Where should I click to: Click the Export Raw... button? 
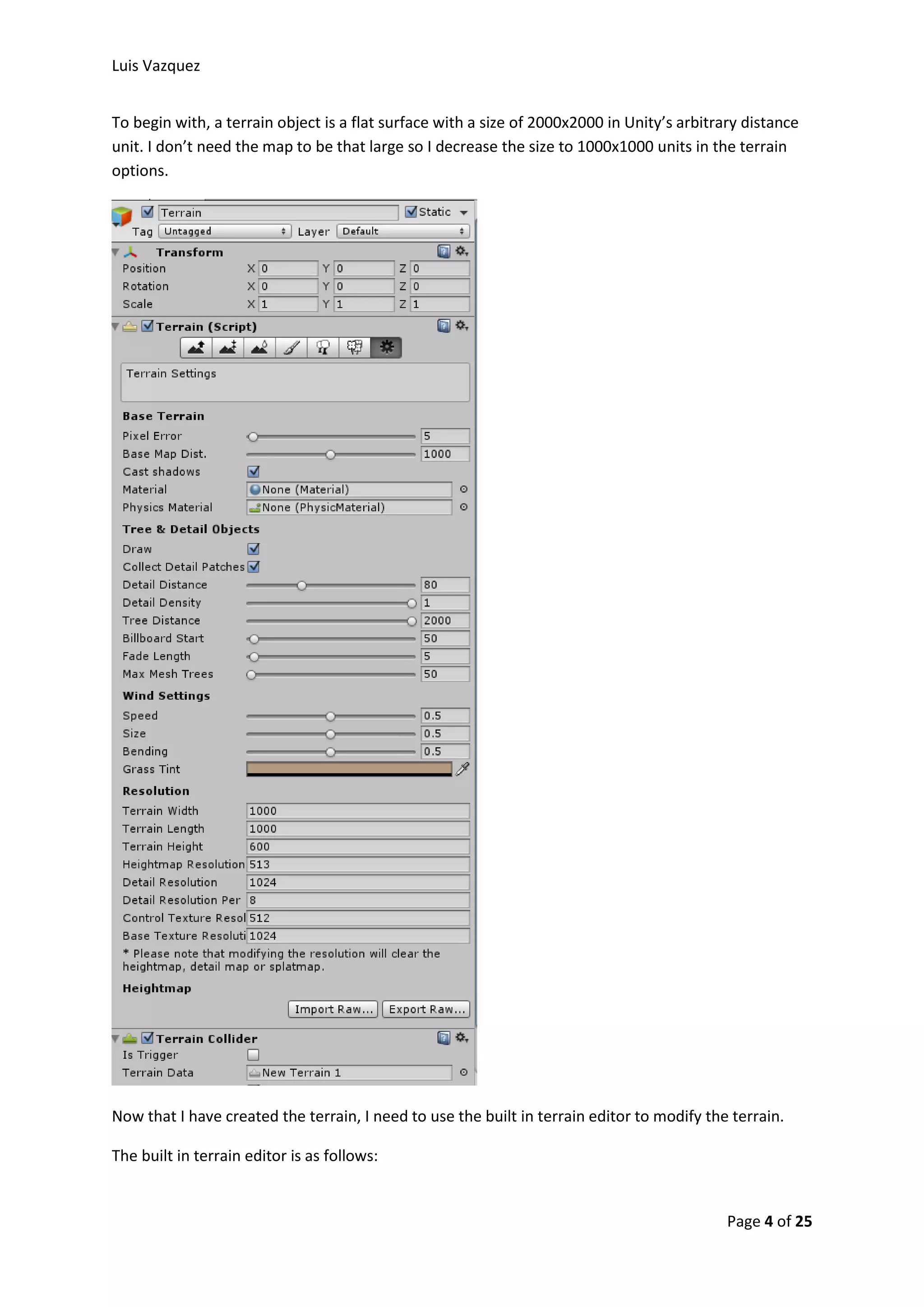426,1009
